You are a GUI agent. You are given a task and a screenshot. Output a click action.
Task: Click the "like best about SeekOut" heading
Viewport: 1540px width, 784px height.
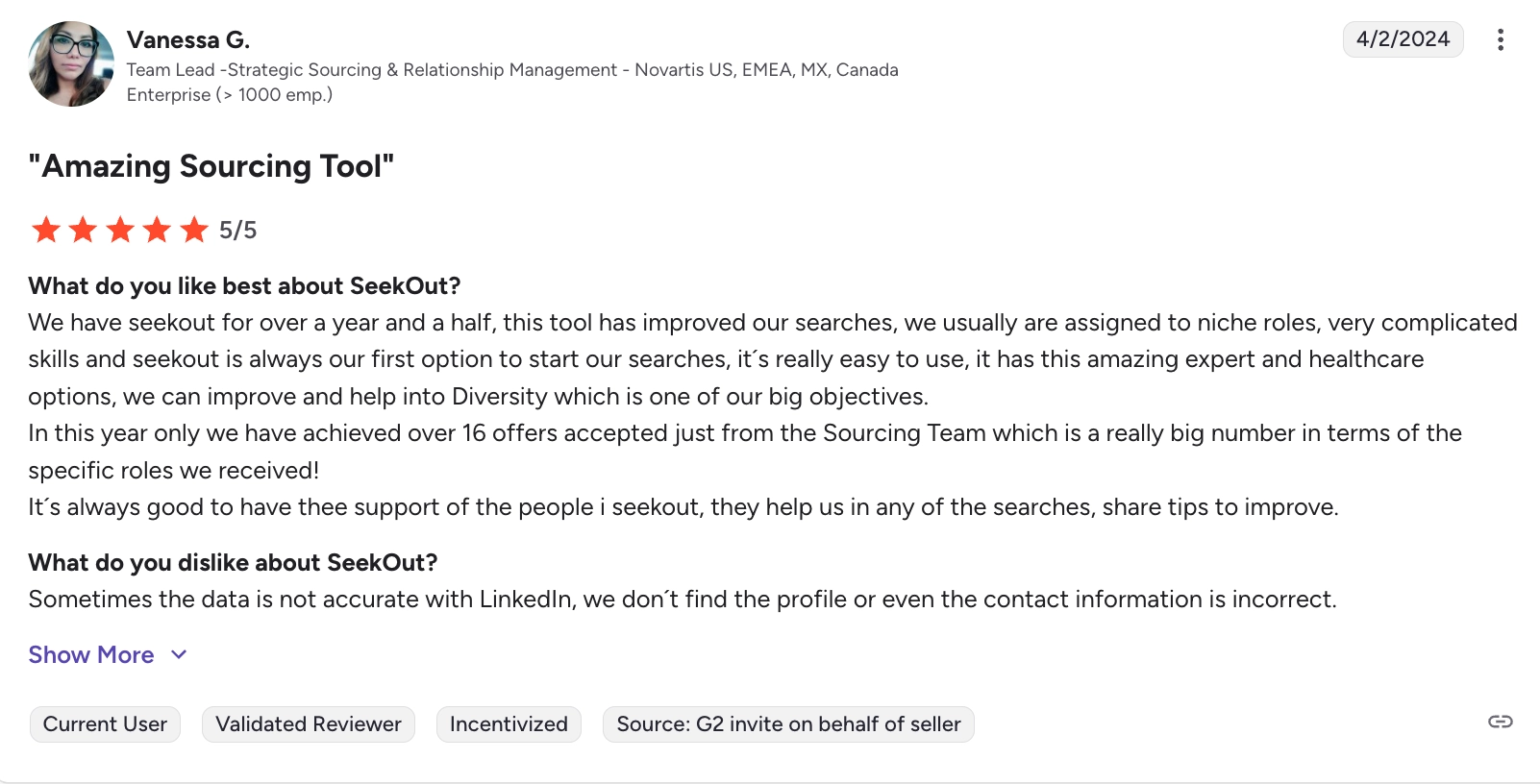(x=244, y=286)
